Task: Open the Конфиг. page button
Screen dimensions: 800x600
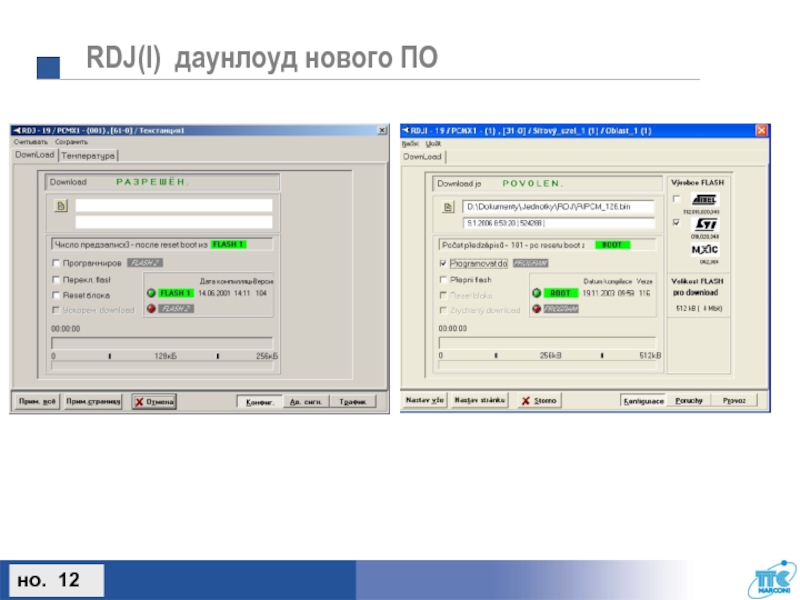Action: pos(260,402)
